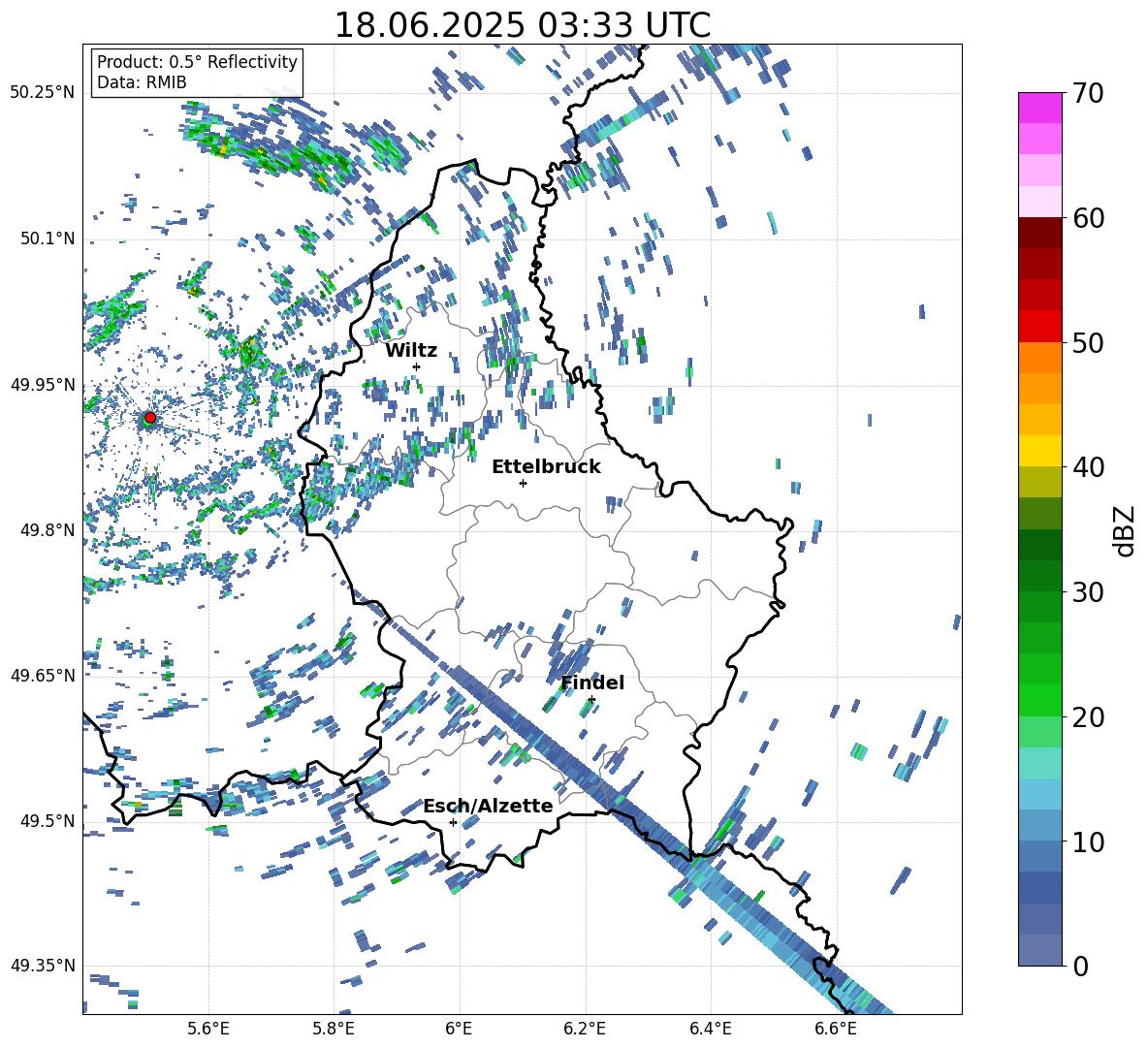Click the Ettelbruck city label
The image size is (1148, 1048).
pyautogui.click(x=546, y=466)
